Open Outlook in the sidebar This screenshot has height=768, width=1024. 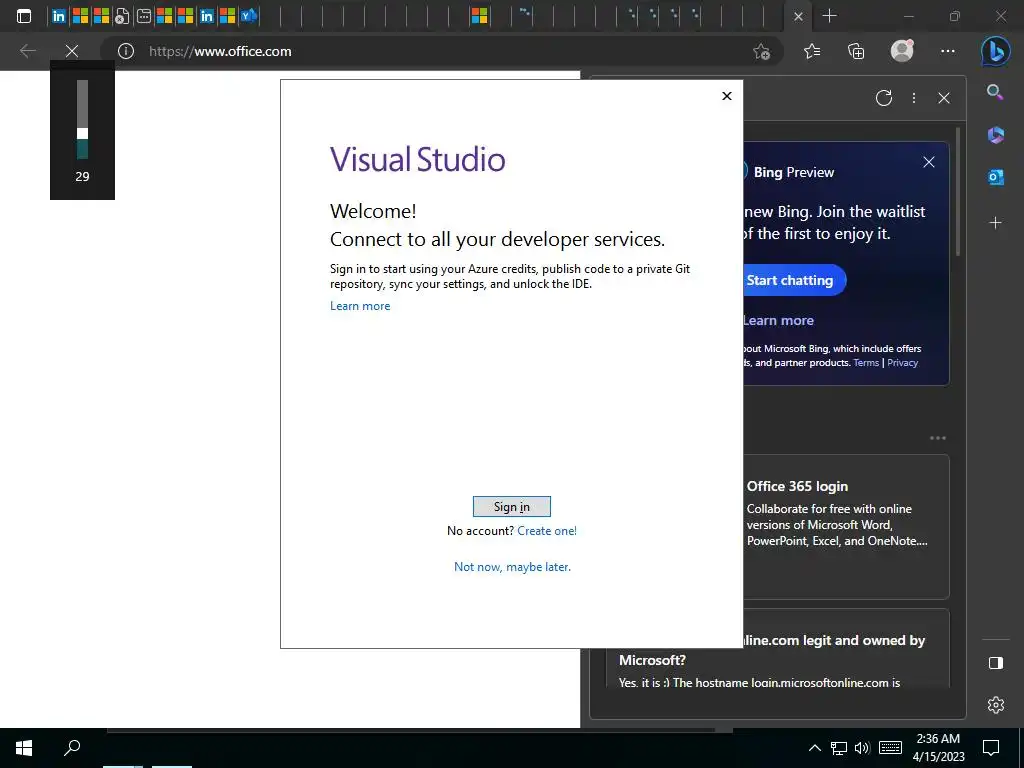coord(995,177)
